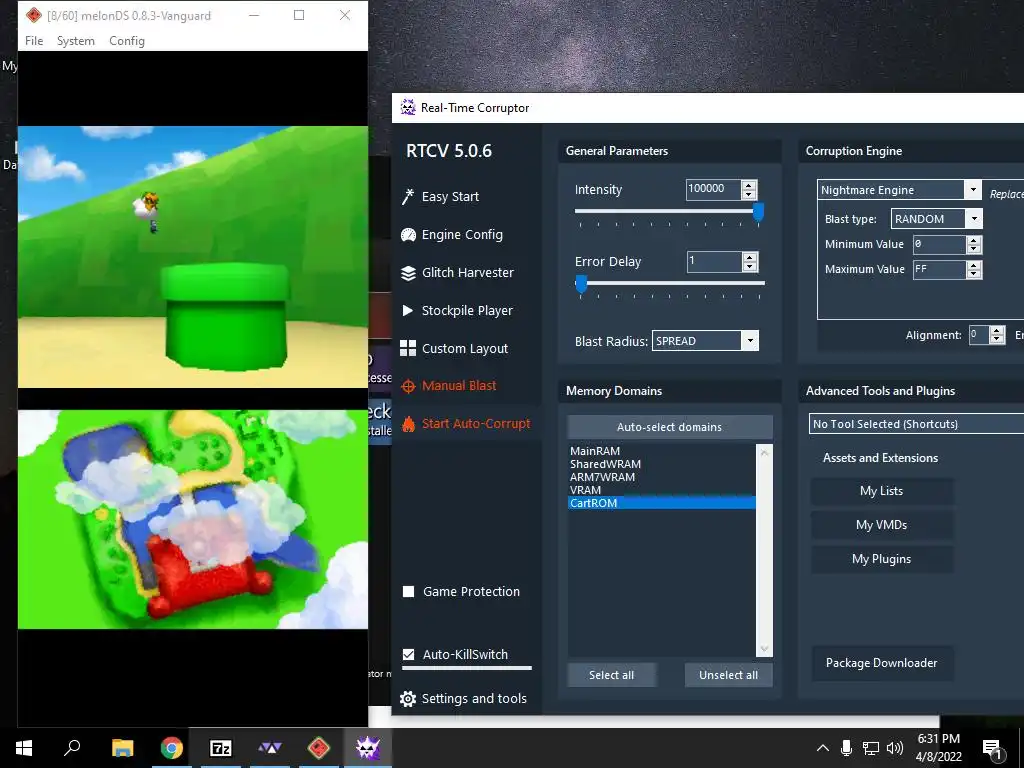Open the Package Downloader
This screenshot has height=768, width=1024.
(882, 663)
